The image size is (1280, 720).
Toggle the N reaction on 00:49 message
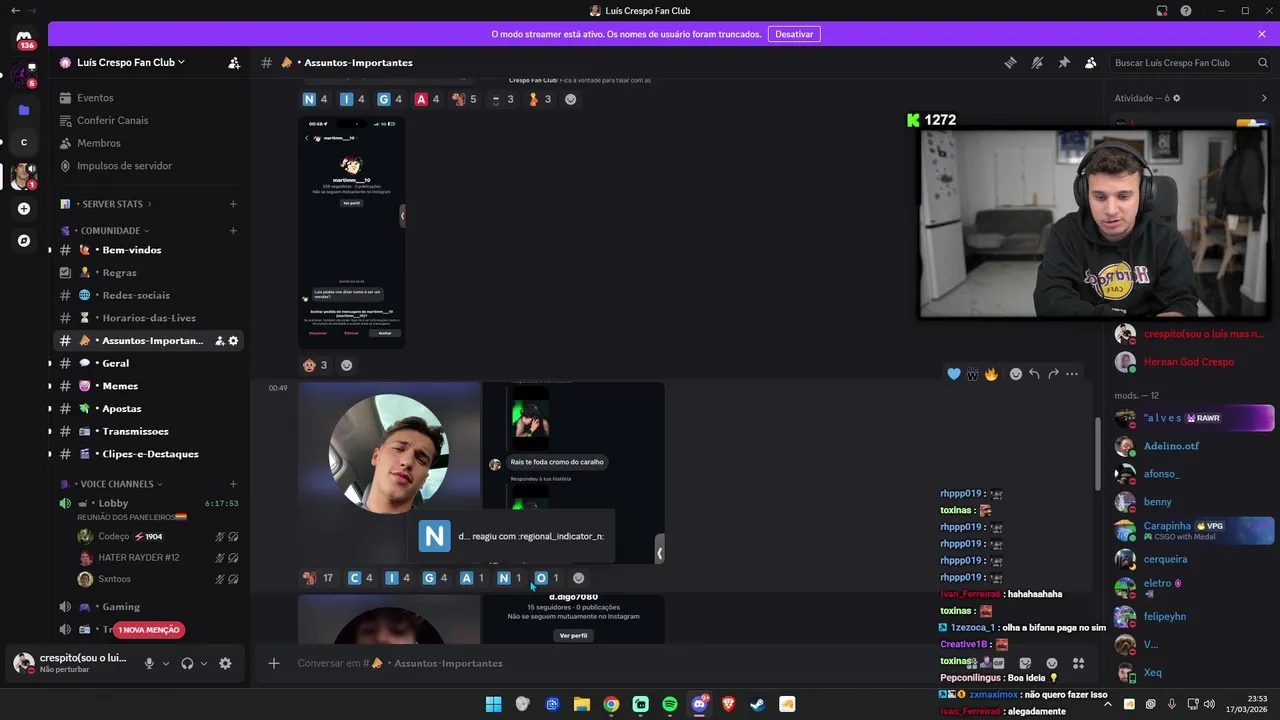[x=509, y=578]
